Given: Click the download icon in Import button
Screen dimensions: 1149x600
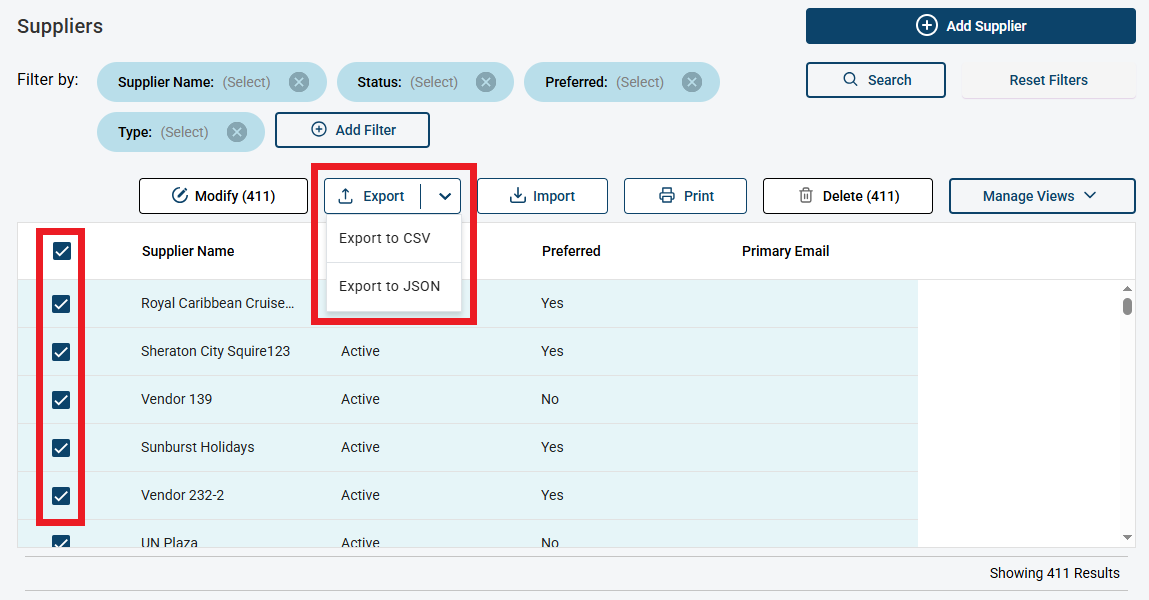Looking at the screenshot, I should pyautogui.click(x=517, y=196).
